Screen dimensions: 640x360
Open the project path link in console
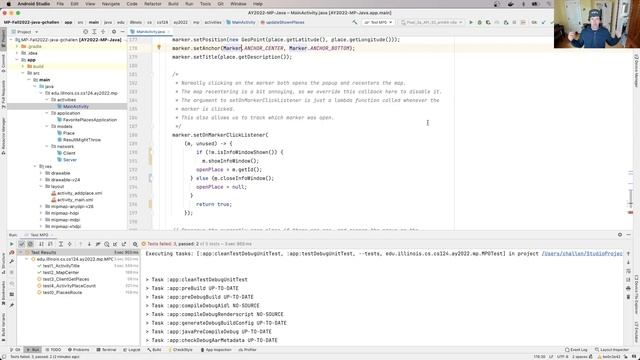click(x=582, y=253)
